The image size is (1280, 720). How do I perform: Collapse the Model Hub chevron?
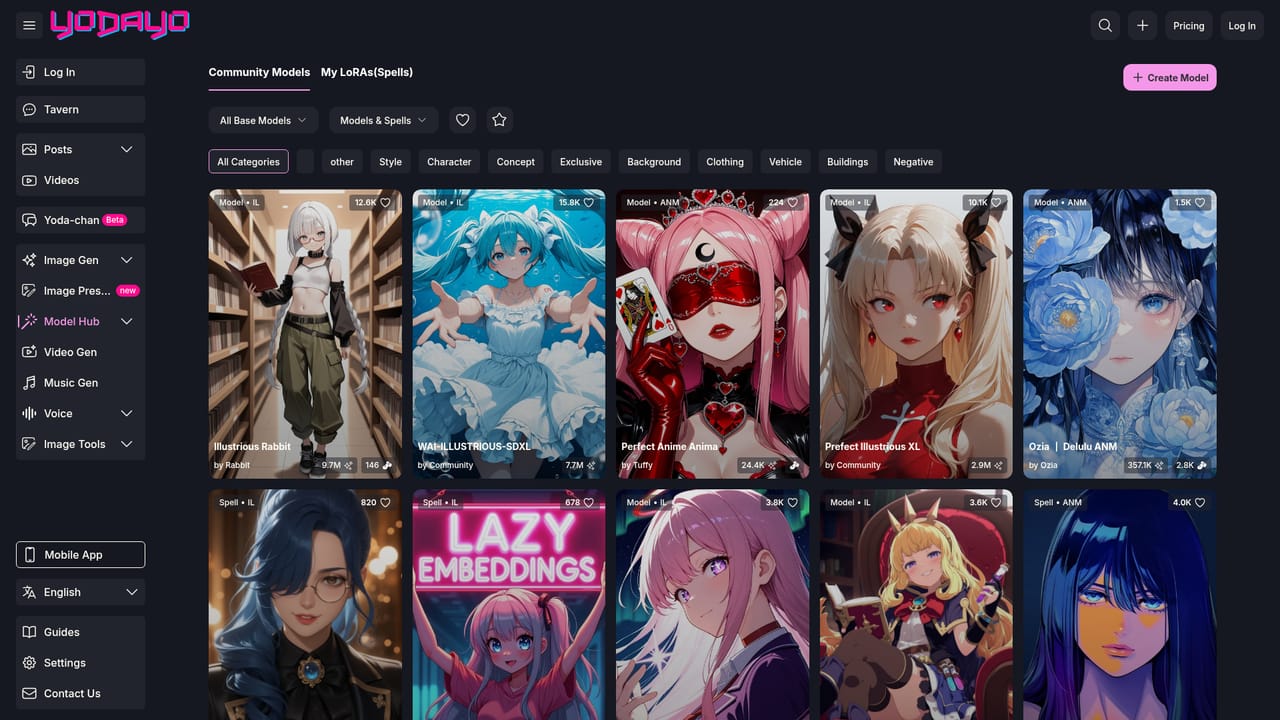[126, 321]
